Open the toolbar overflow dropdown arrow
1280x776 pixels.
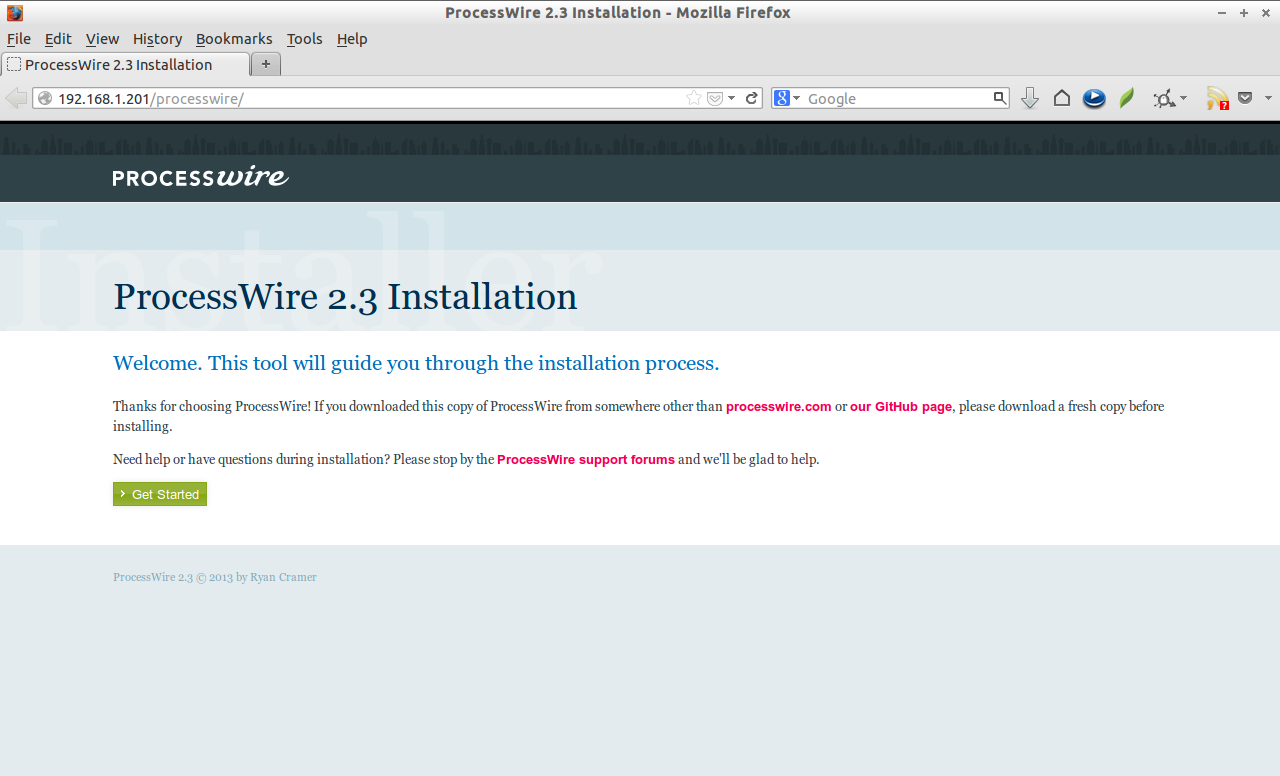point(1268,98)
